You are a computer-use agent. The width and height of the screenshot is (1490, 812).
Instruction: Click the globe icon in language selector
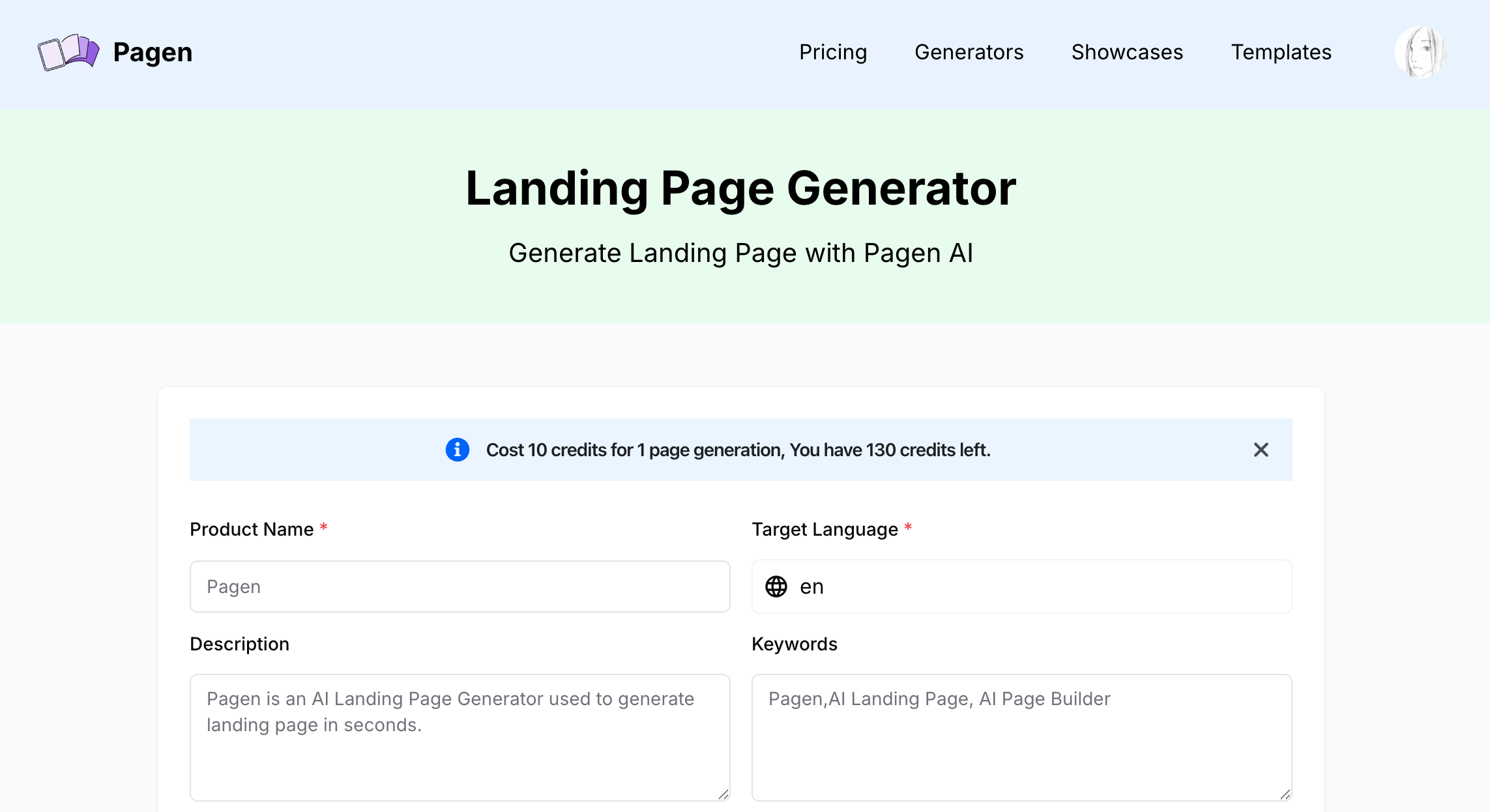(776, 587)
